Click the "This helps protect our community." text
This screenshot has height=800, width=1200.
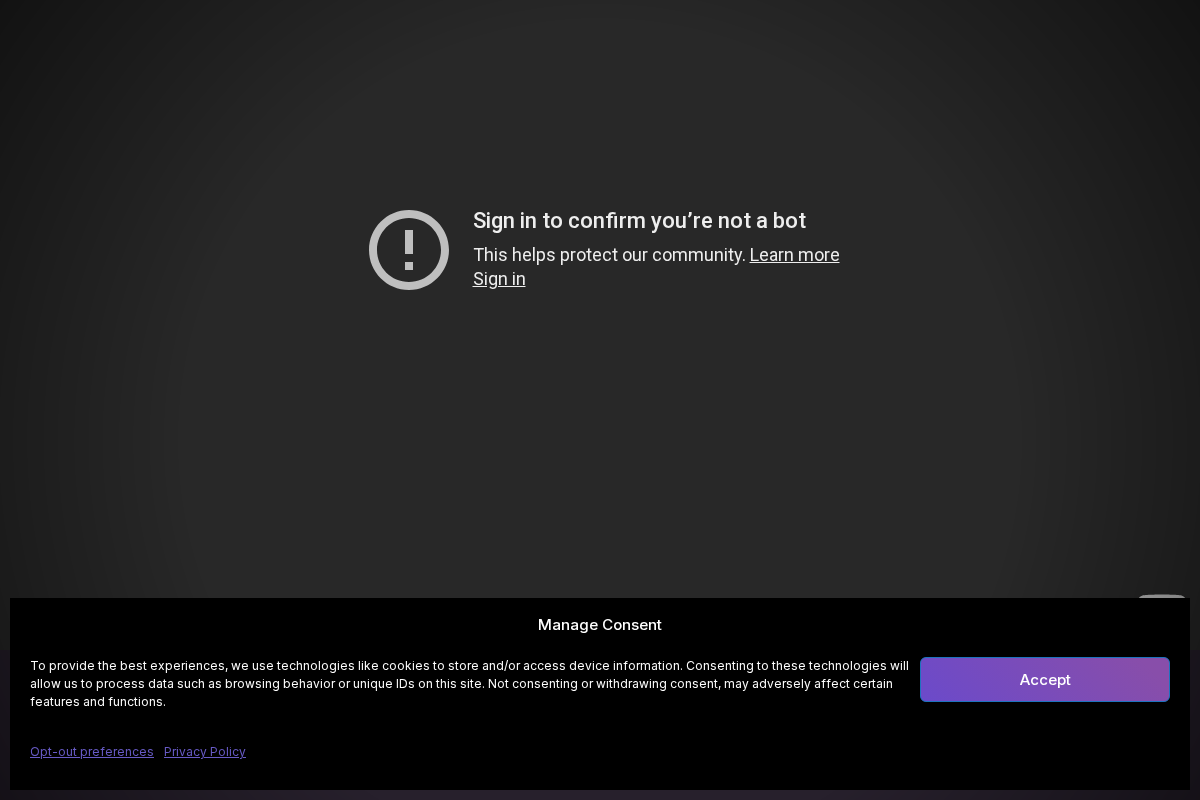pos(609,255)
